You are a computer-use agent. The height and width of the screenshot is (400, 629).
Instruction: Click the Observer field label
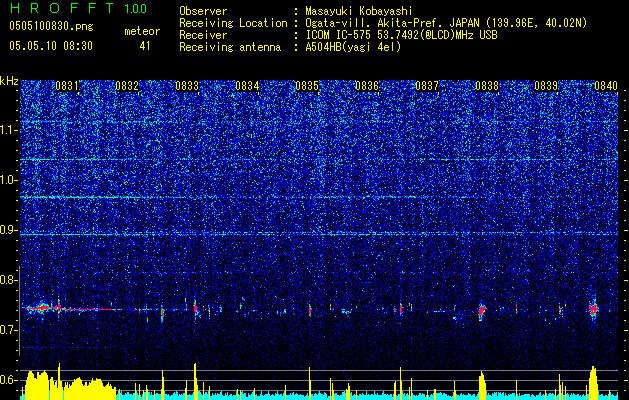point(203,11)
